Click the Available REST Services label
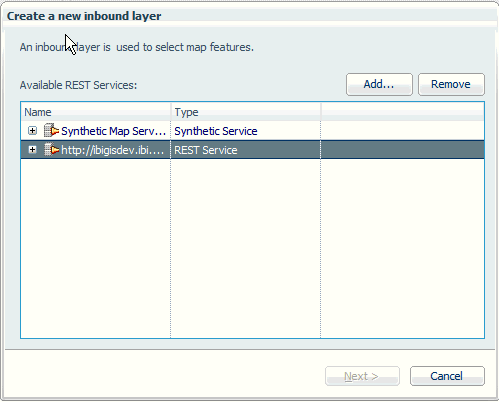The height and width of the screenshot is (402, 499). 78,85
